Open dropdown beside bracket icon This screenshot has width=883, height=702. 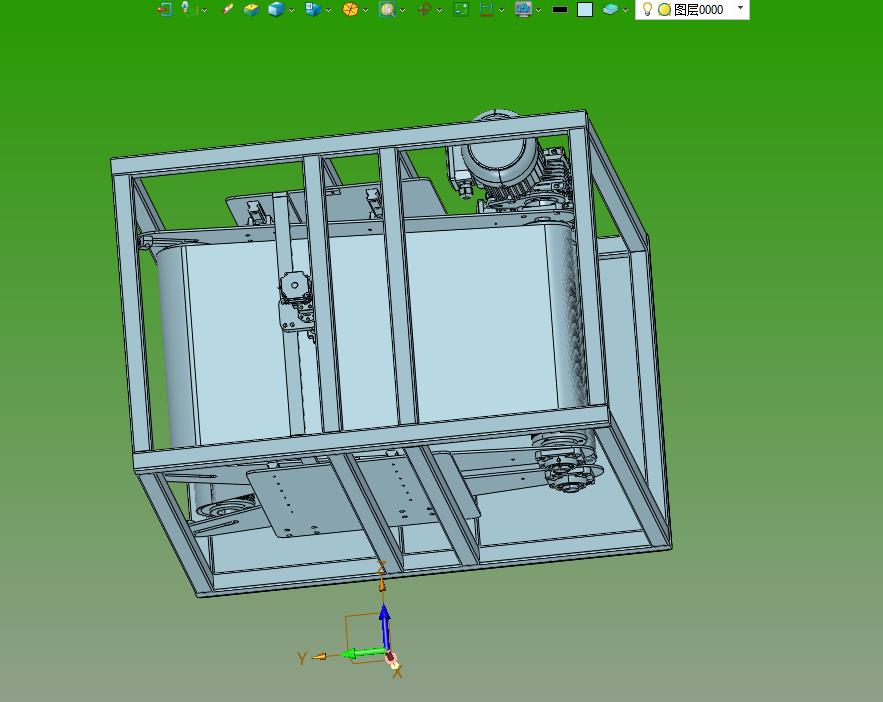(501, 10)
